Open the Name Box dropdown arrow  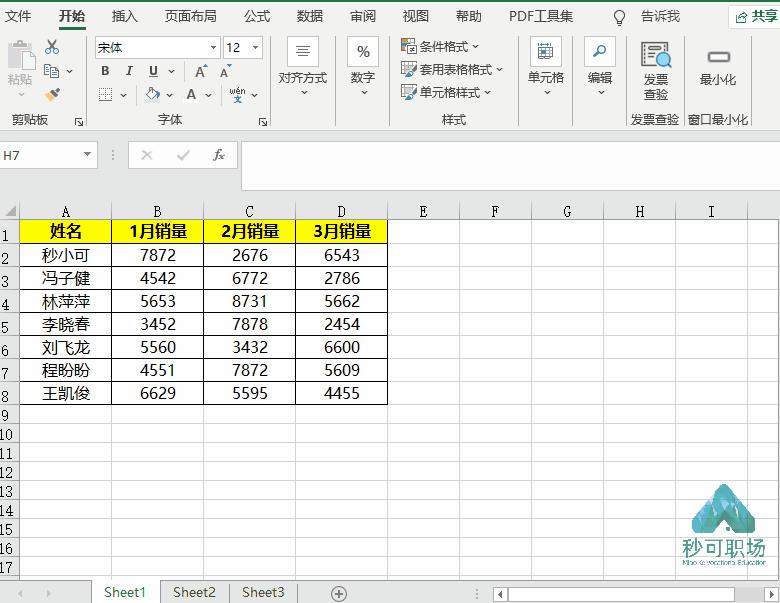(88, 154)
